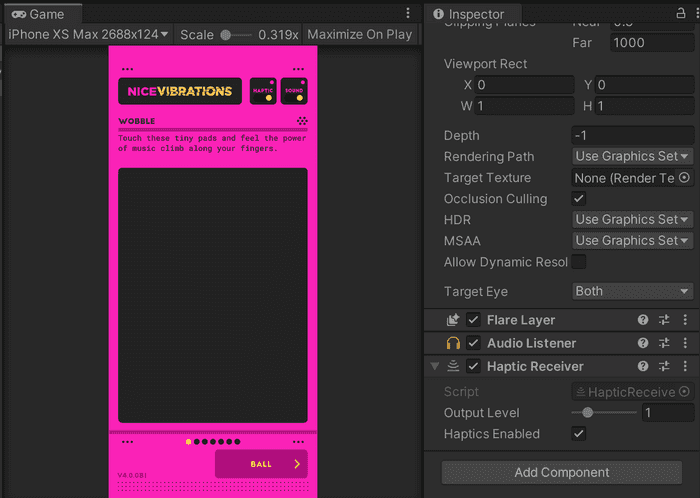700x498 pixels.
Task: Click the Viewport Rect H field
Action: coord(644,106)
